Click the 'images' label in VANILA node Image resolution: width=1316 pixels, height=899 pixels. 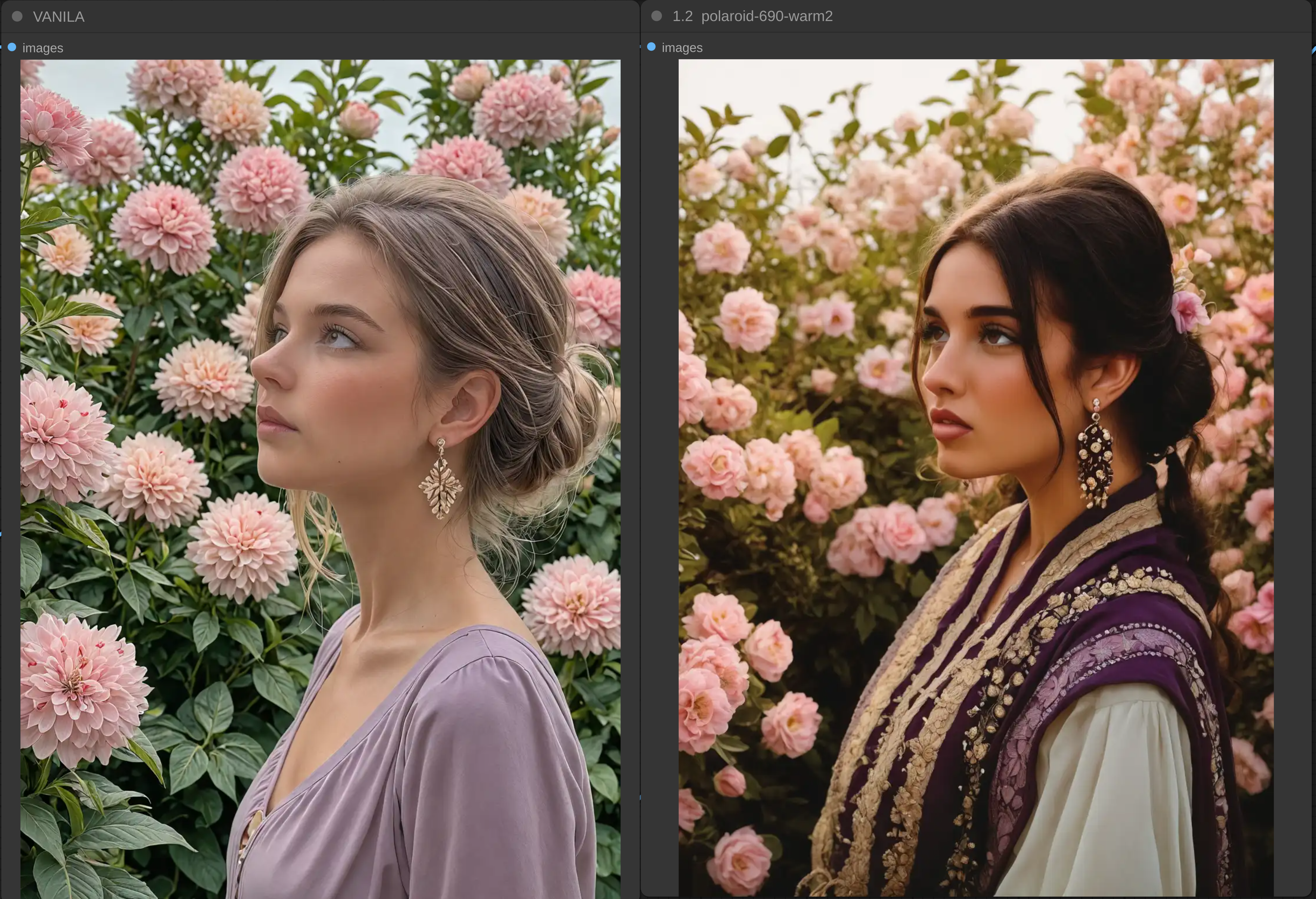[42, 48]
